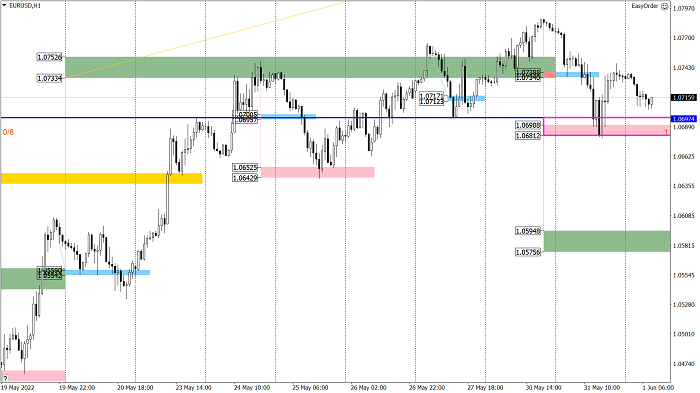The image size is (700, 393).
Task: Click the small triangle beside EURUSD,H1
Action: 4,6
